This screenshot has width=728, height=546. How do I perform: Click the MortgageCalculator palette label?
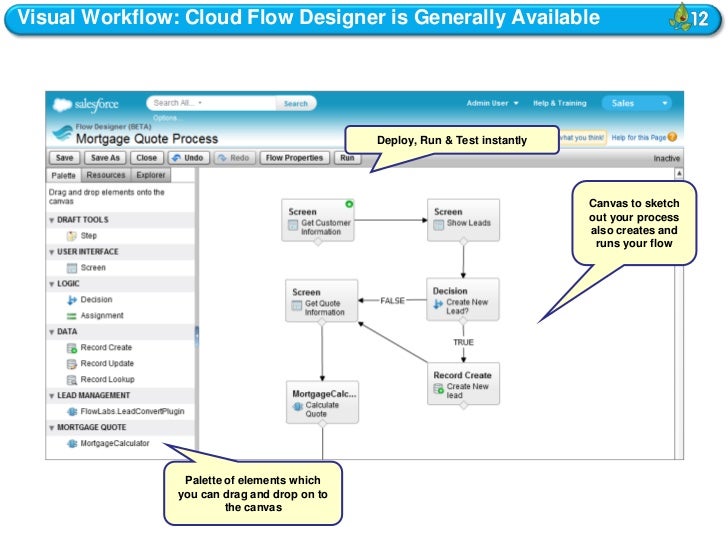coord(115,443)
